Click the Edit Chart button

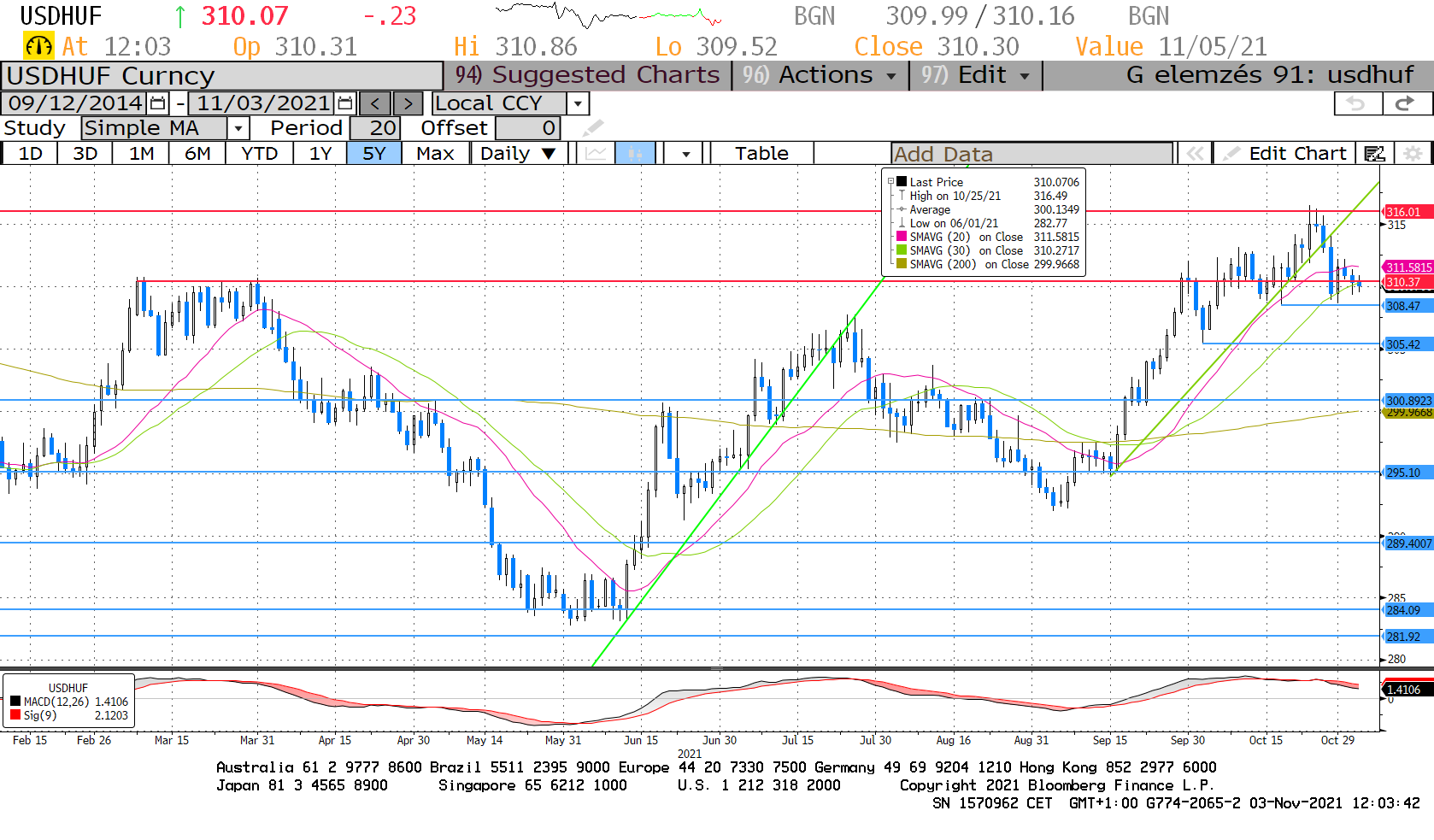coord(1284,154)
